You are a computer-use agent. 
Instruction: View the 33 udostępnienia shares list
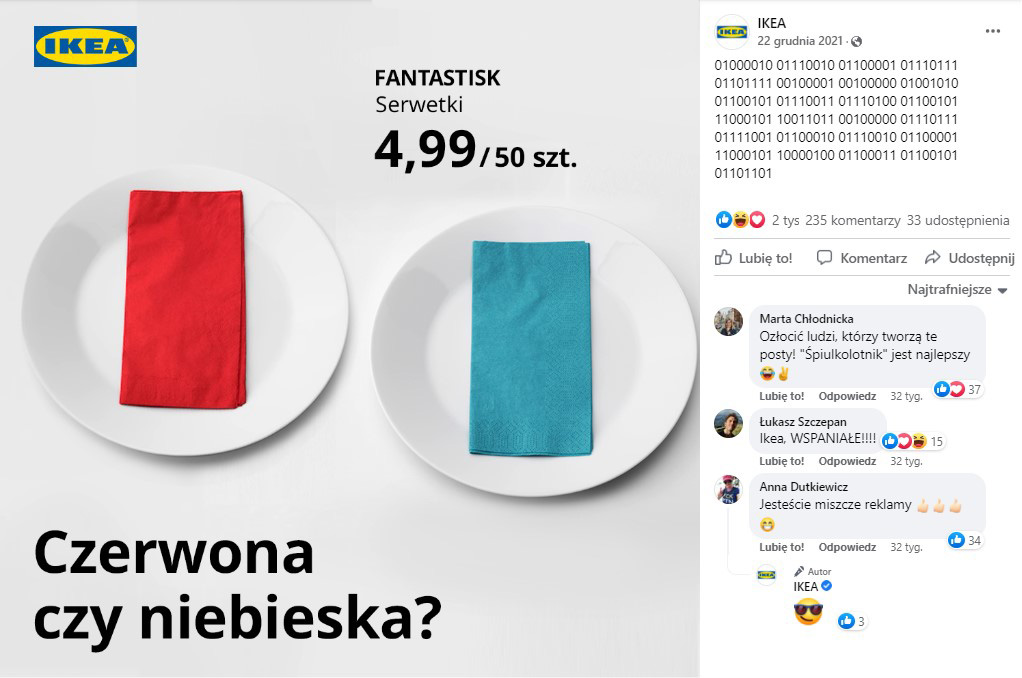958,220
